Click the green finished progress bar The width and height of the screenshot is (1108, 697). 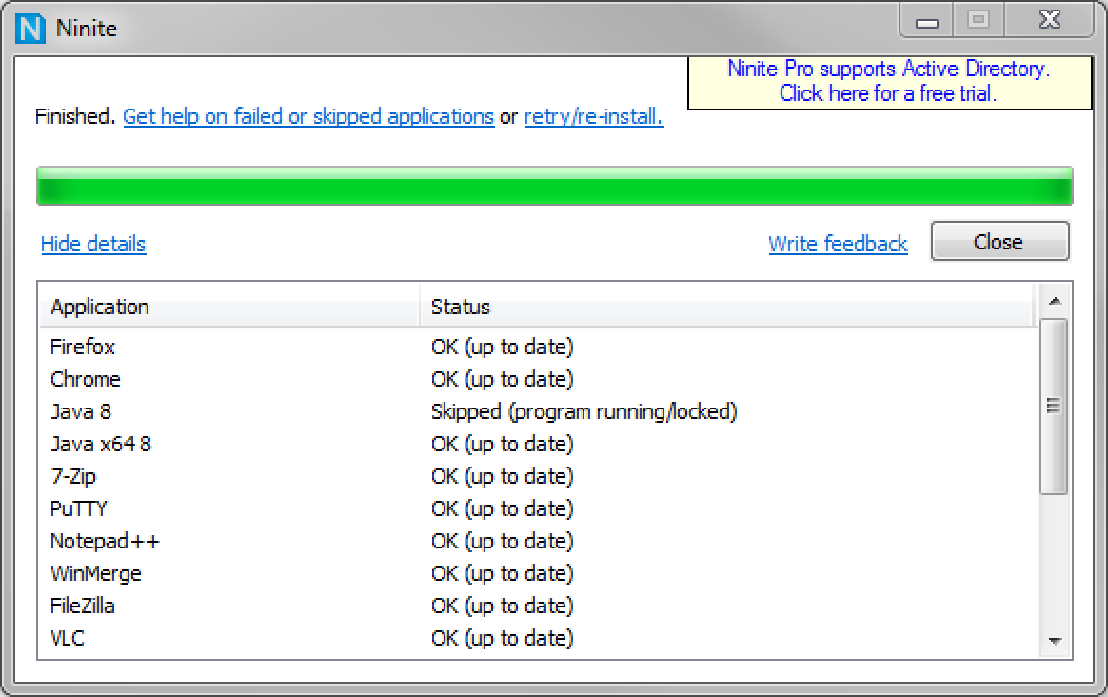click(555, 187)
